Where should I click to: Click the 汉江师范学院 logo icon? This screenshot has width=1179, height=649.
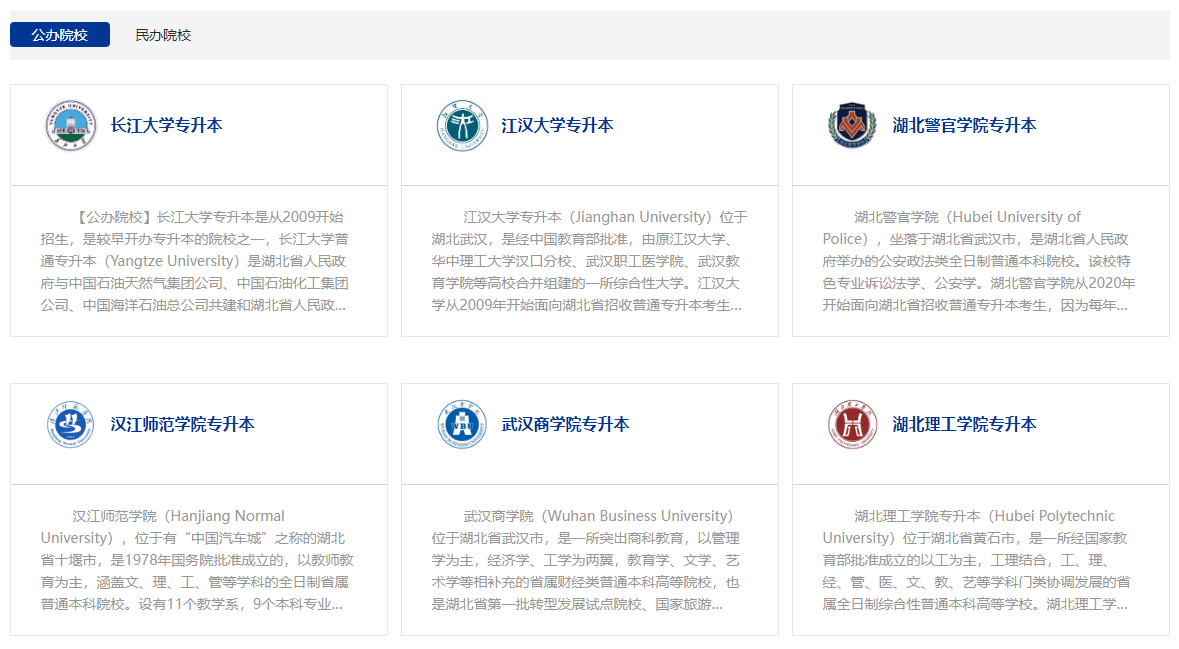click(71, 425)
